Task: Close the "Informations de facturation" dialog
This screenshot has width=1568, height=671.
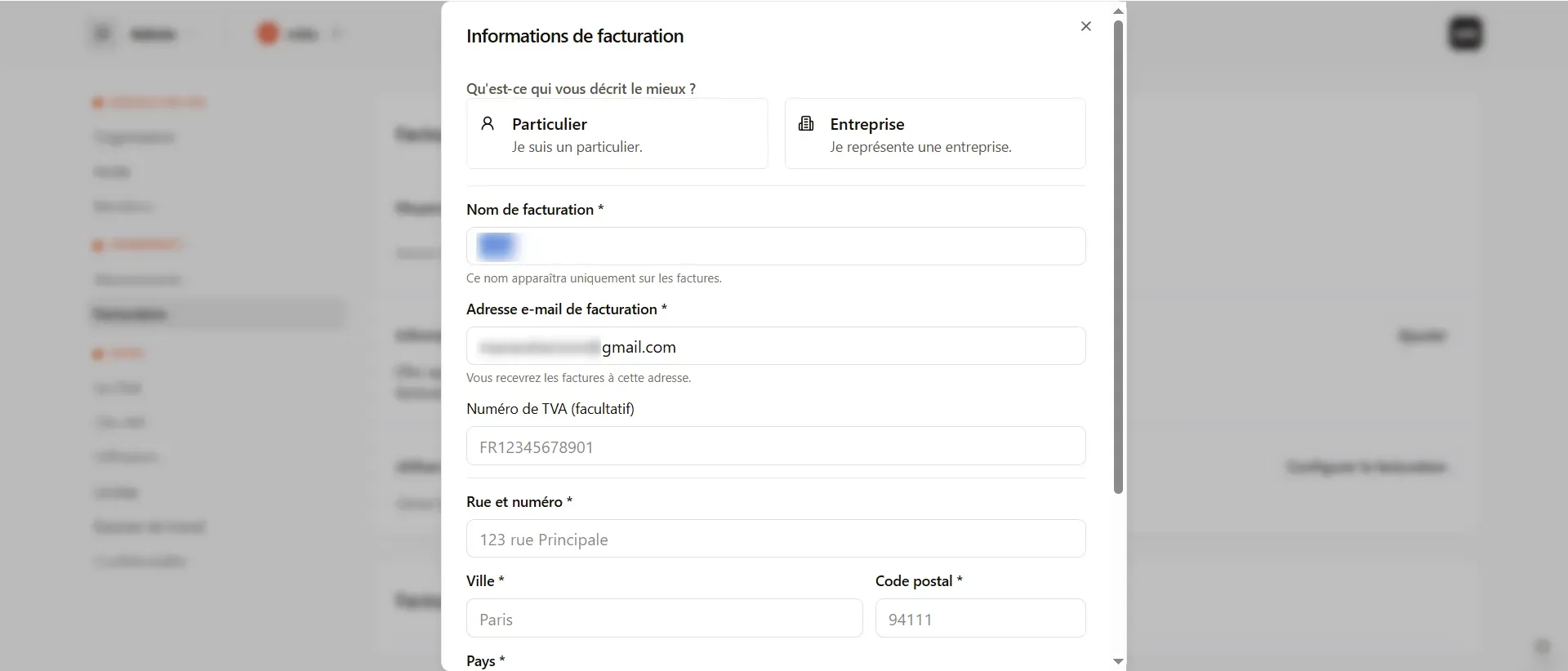Action: pos(1085,26)
